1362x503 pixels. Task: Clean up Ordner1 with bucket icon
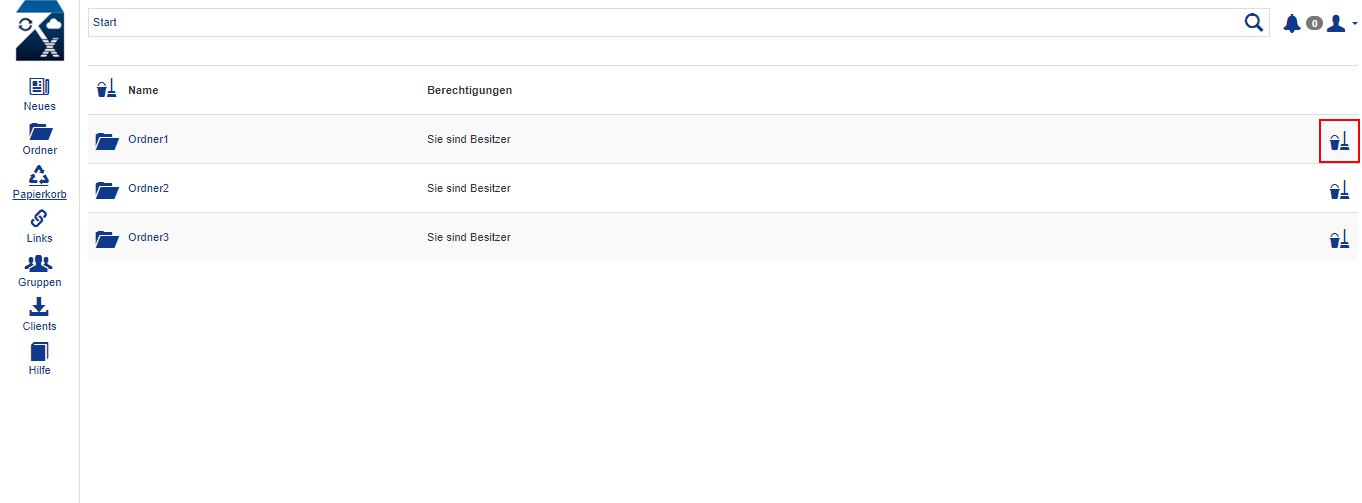pyautogui.click(x=1339, y=140)
